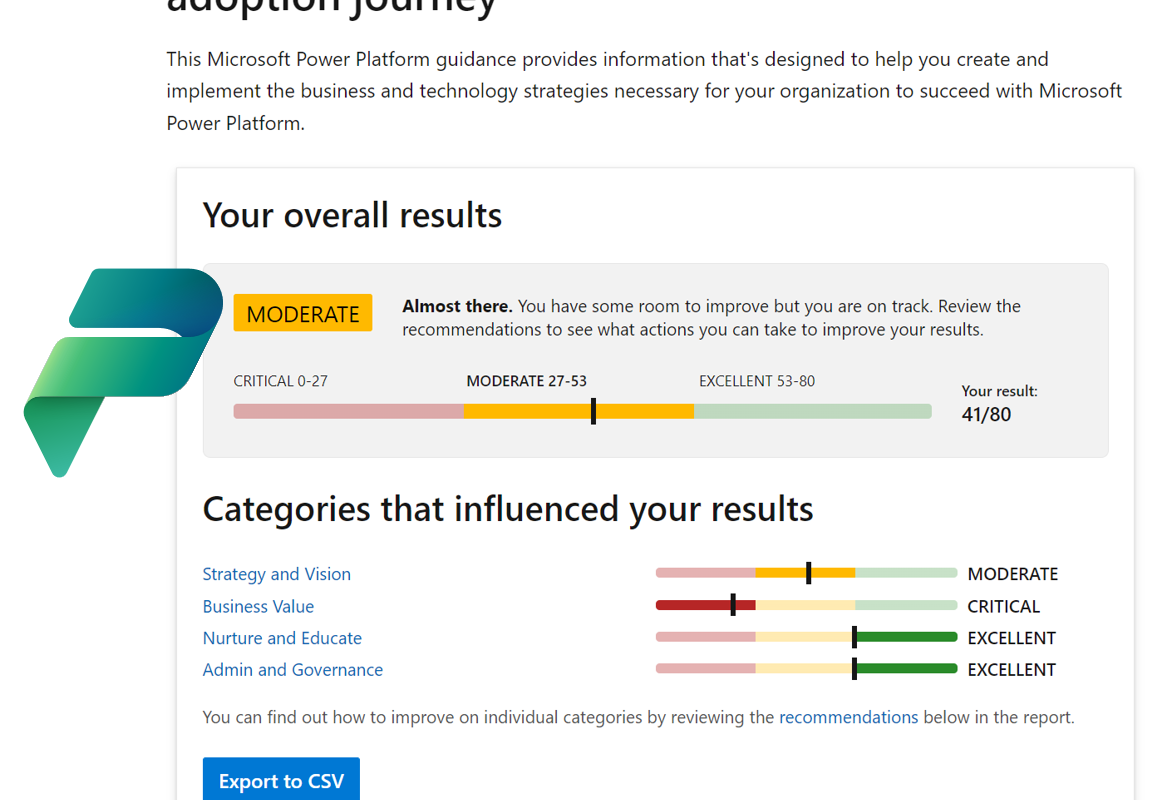Click the Strategy and Vision bar marker
Viewport: 1164px width, 800px height.
click(x=808, y=573)
